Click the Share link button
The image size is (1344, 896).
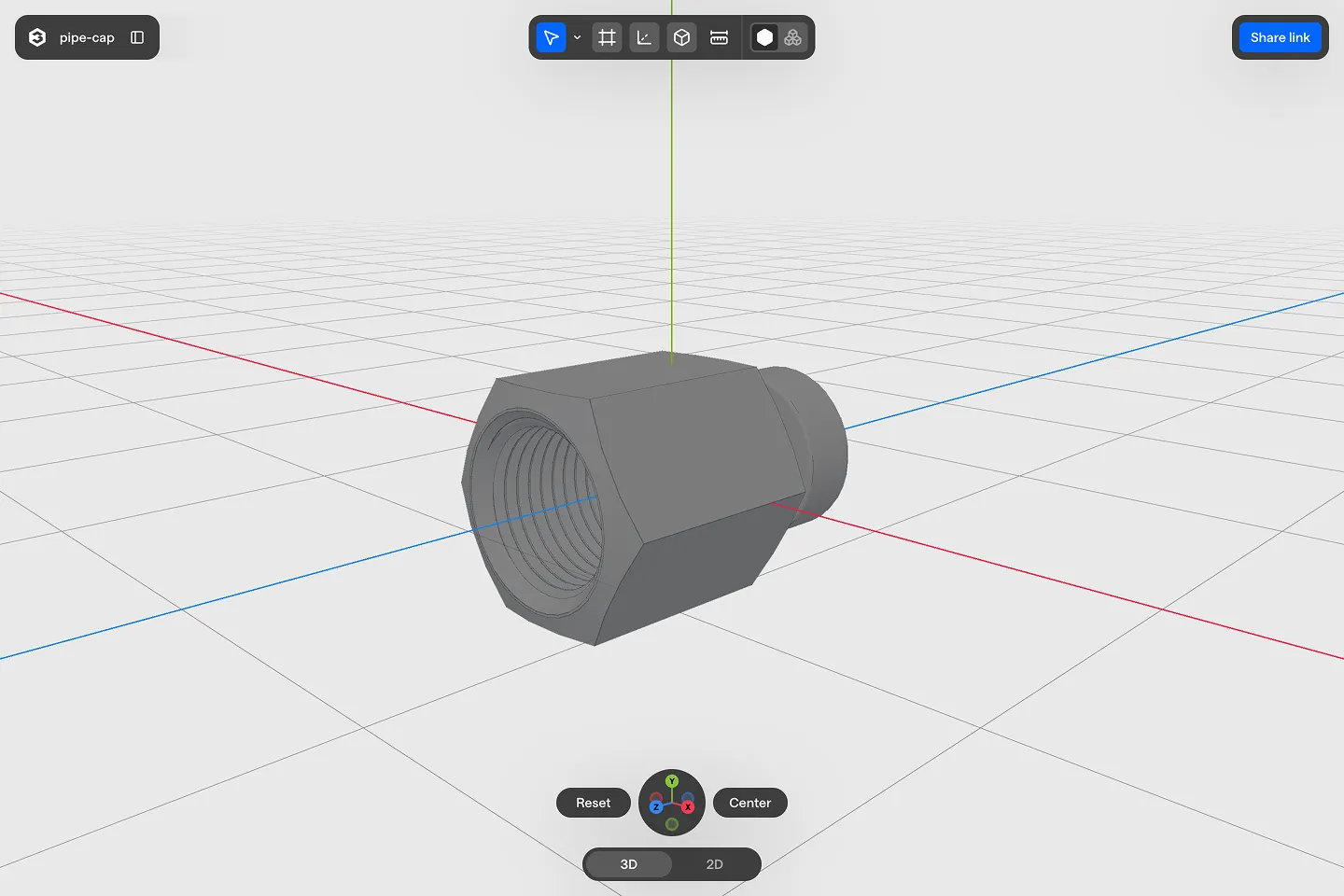(1281, 37)
